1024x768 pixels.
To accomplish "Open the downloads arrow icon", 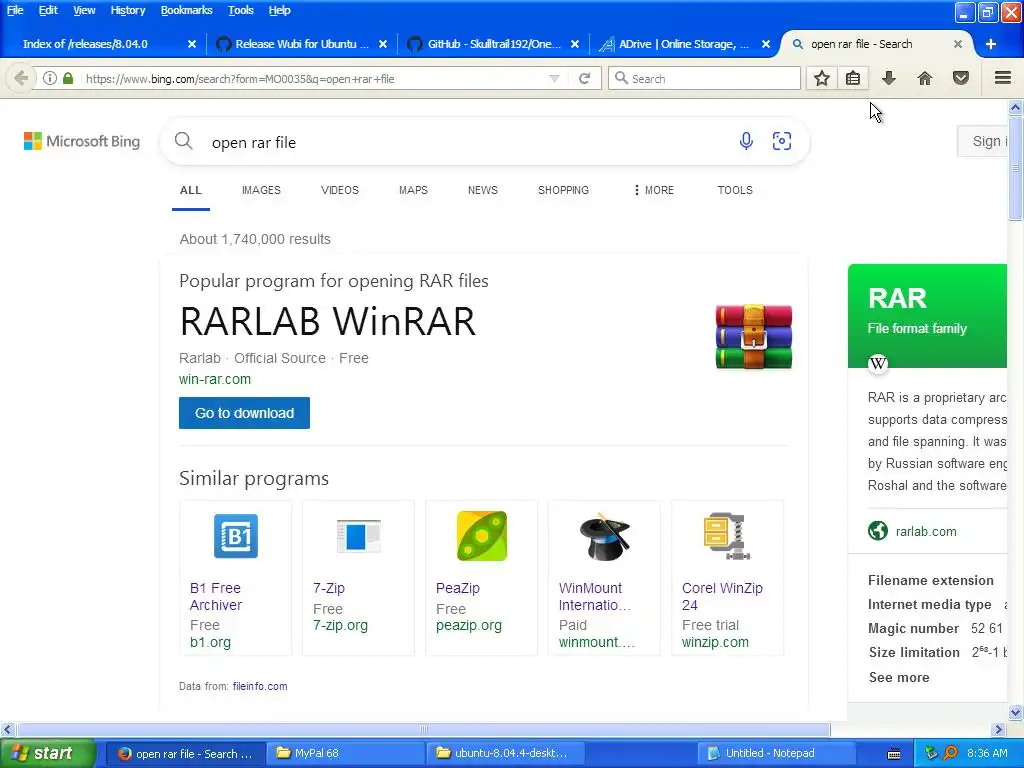I will click(889, 78).
